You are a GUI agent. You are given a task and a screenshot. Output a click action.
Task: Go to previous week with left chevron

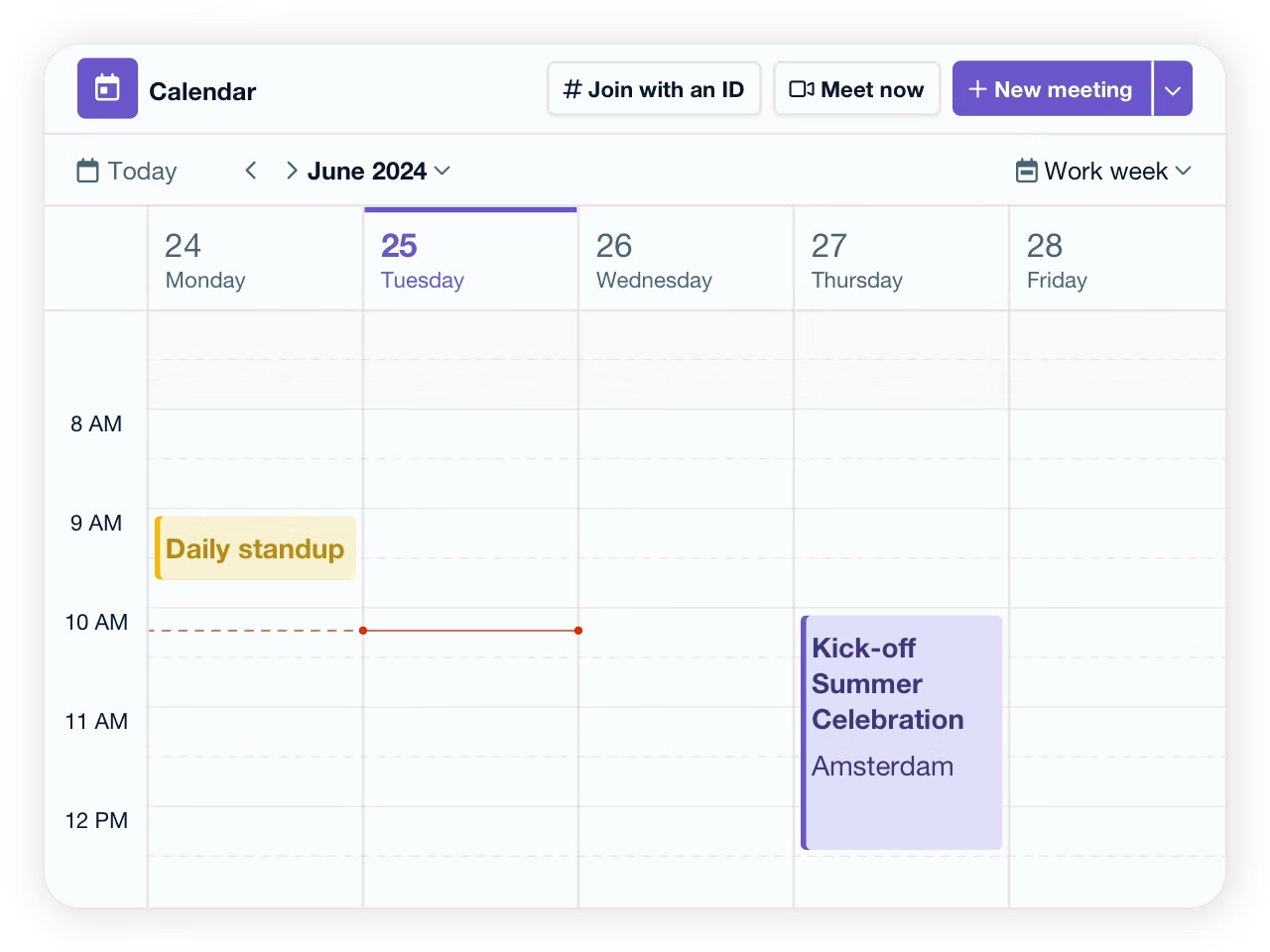point(251,171)
